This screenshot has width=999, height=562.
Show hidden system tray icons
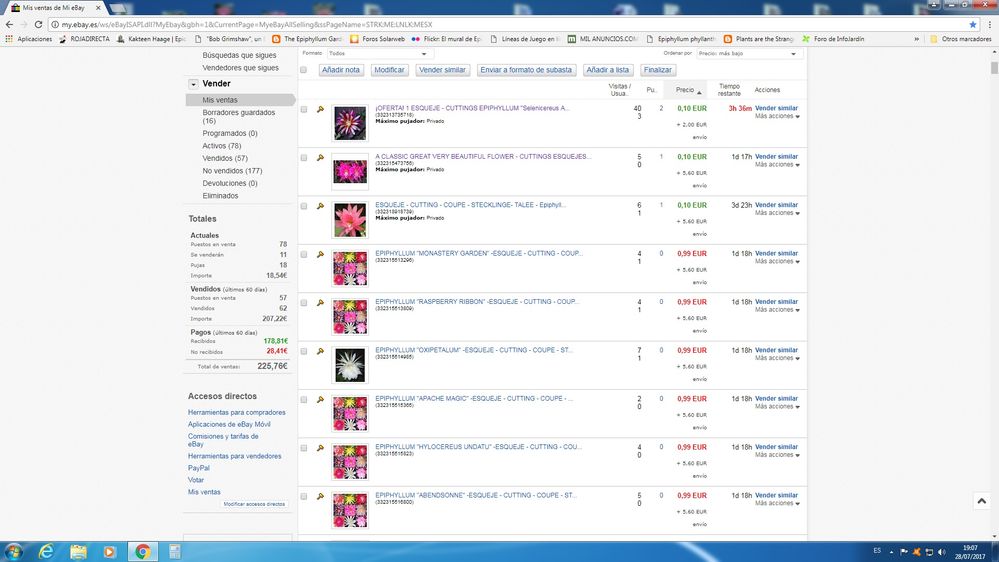pos(891,552)
